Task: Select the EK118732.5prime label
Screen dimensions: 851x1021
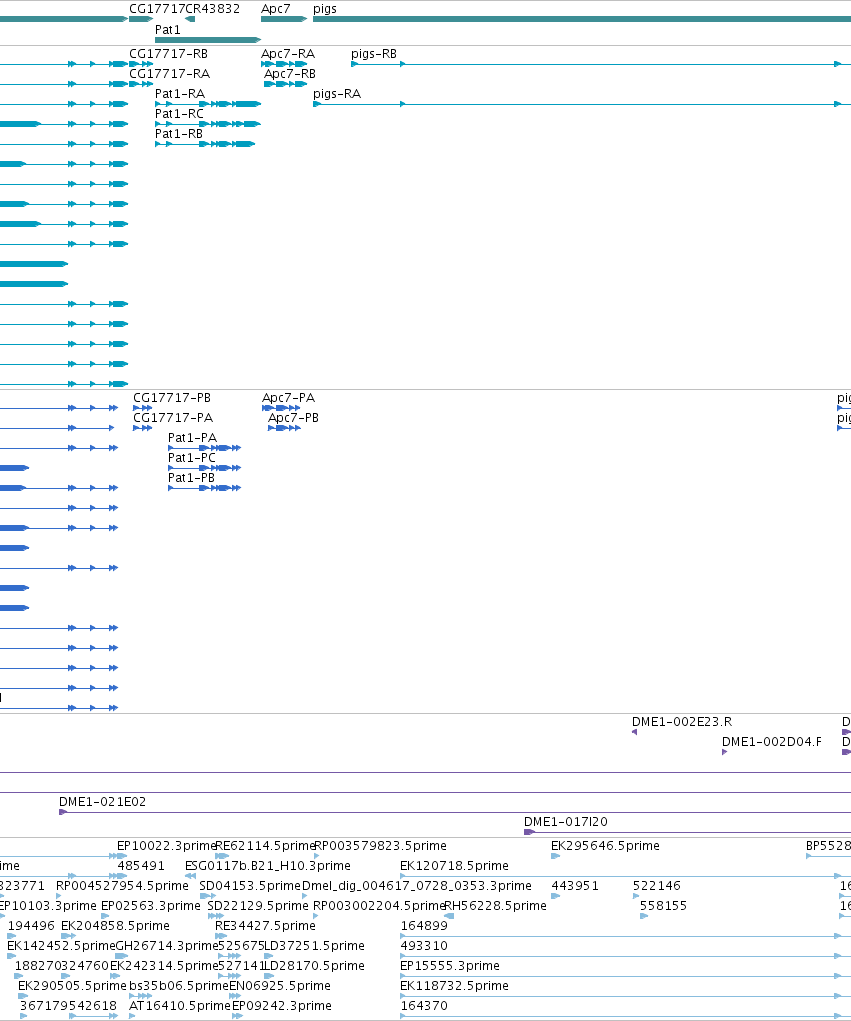Action: (454, 986)
